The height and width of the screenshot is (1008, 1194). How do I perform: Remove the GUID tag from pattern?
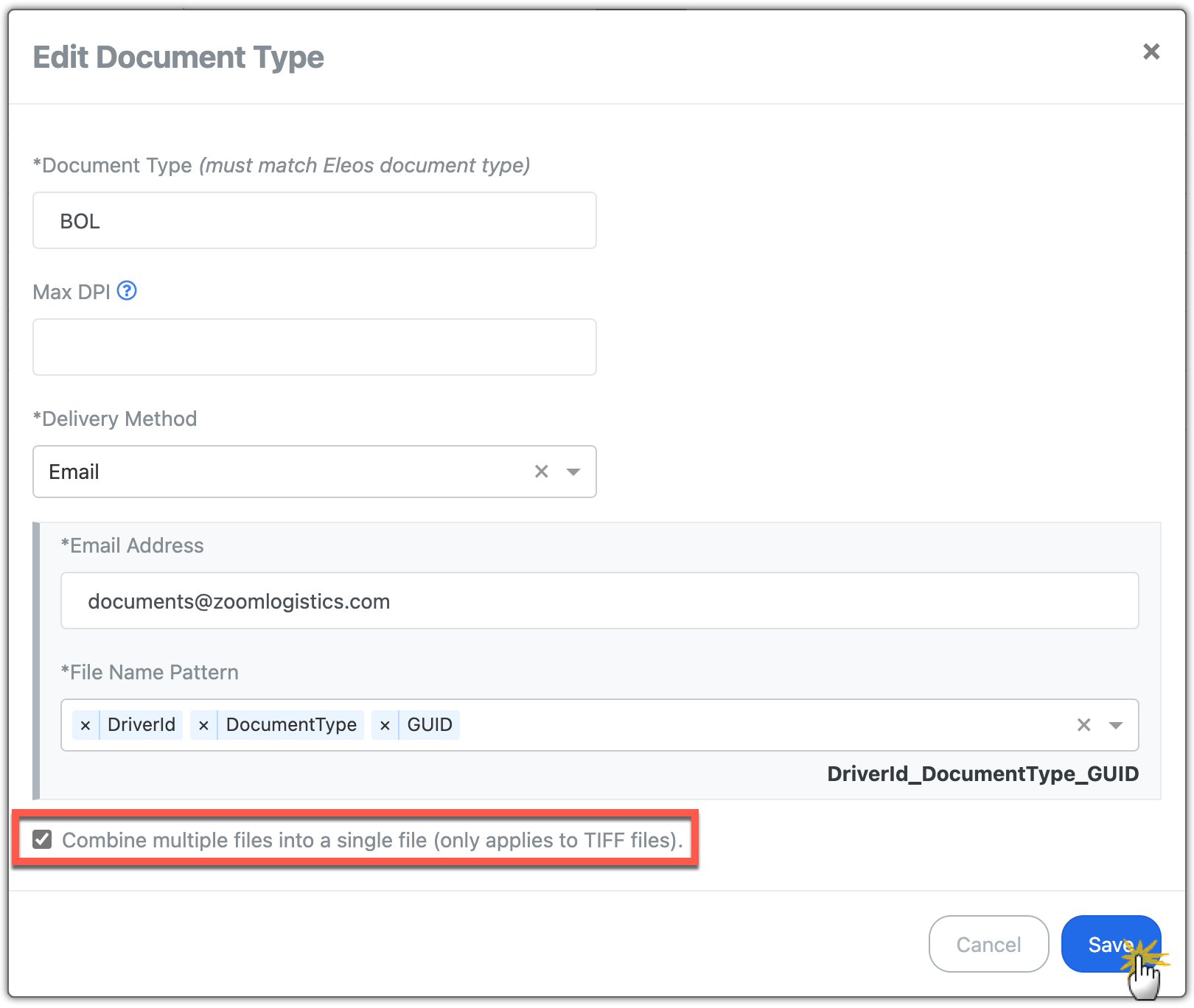385,725
